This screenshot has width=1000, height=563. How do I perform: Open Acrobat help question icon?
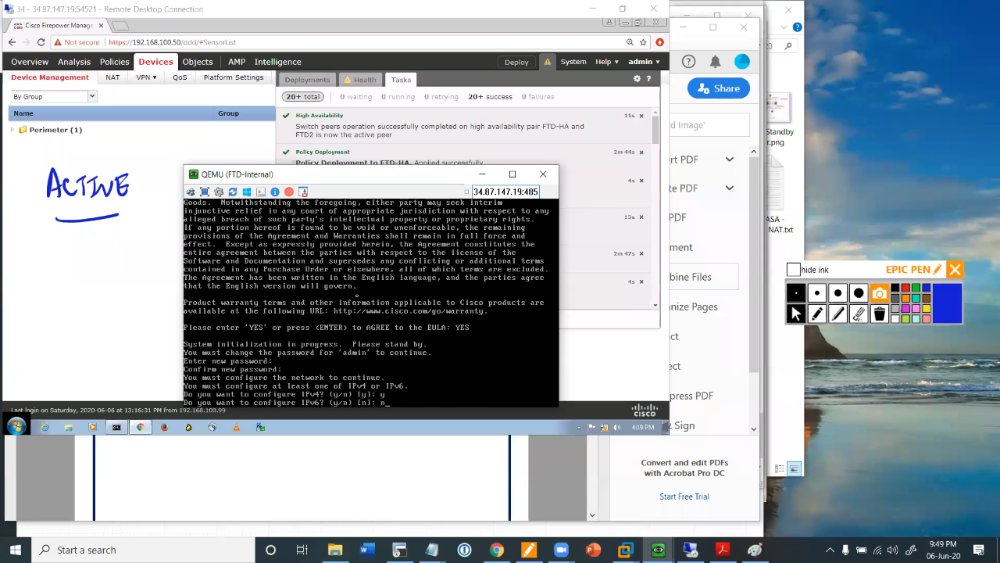tap(688, 61)
